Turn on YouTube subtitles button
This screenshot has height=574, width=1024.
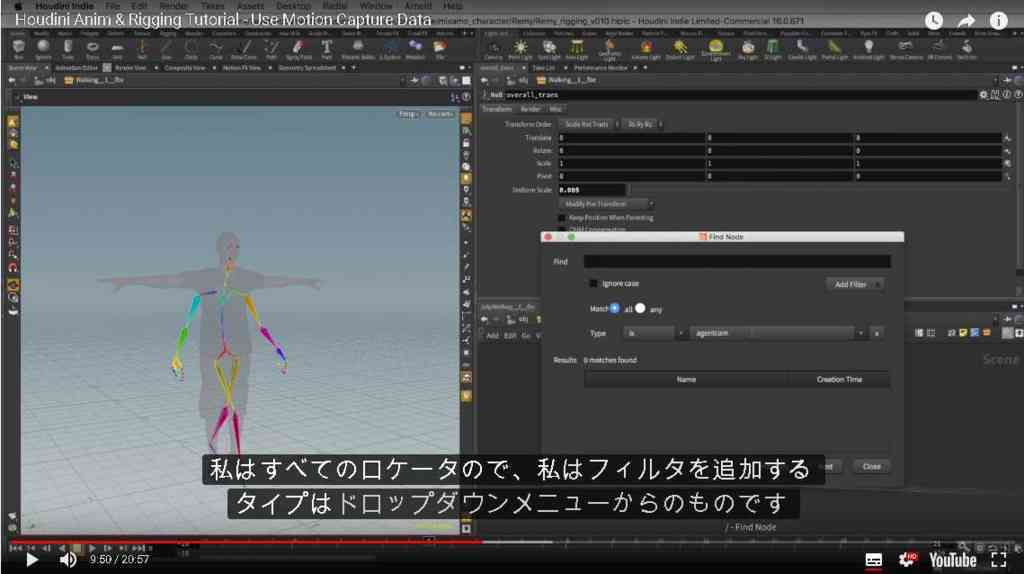click(x=873, y=560)
